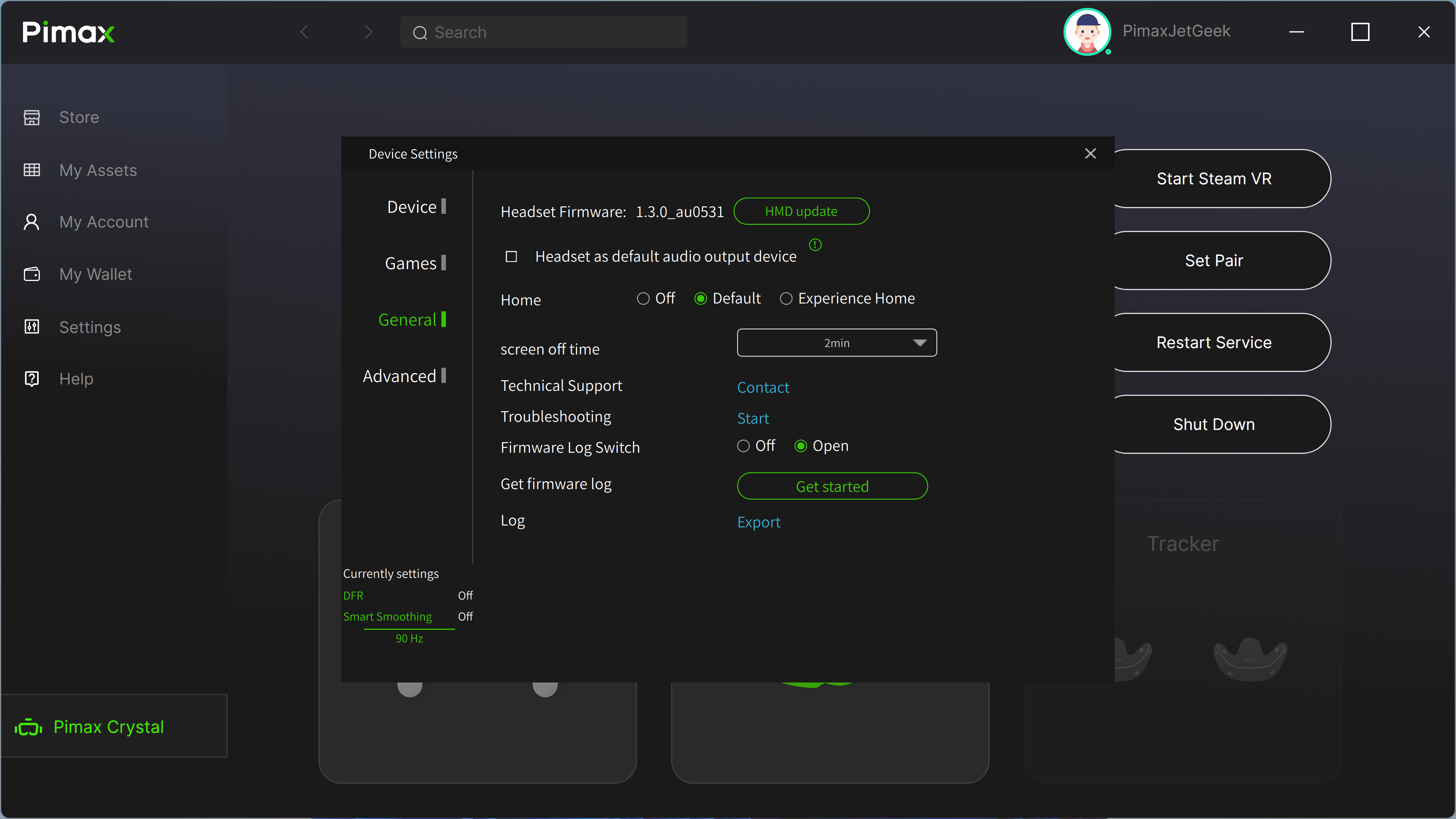
Task: Set Home option to Off
Action: [x=643, y=298]
